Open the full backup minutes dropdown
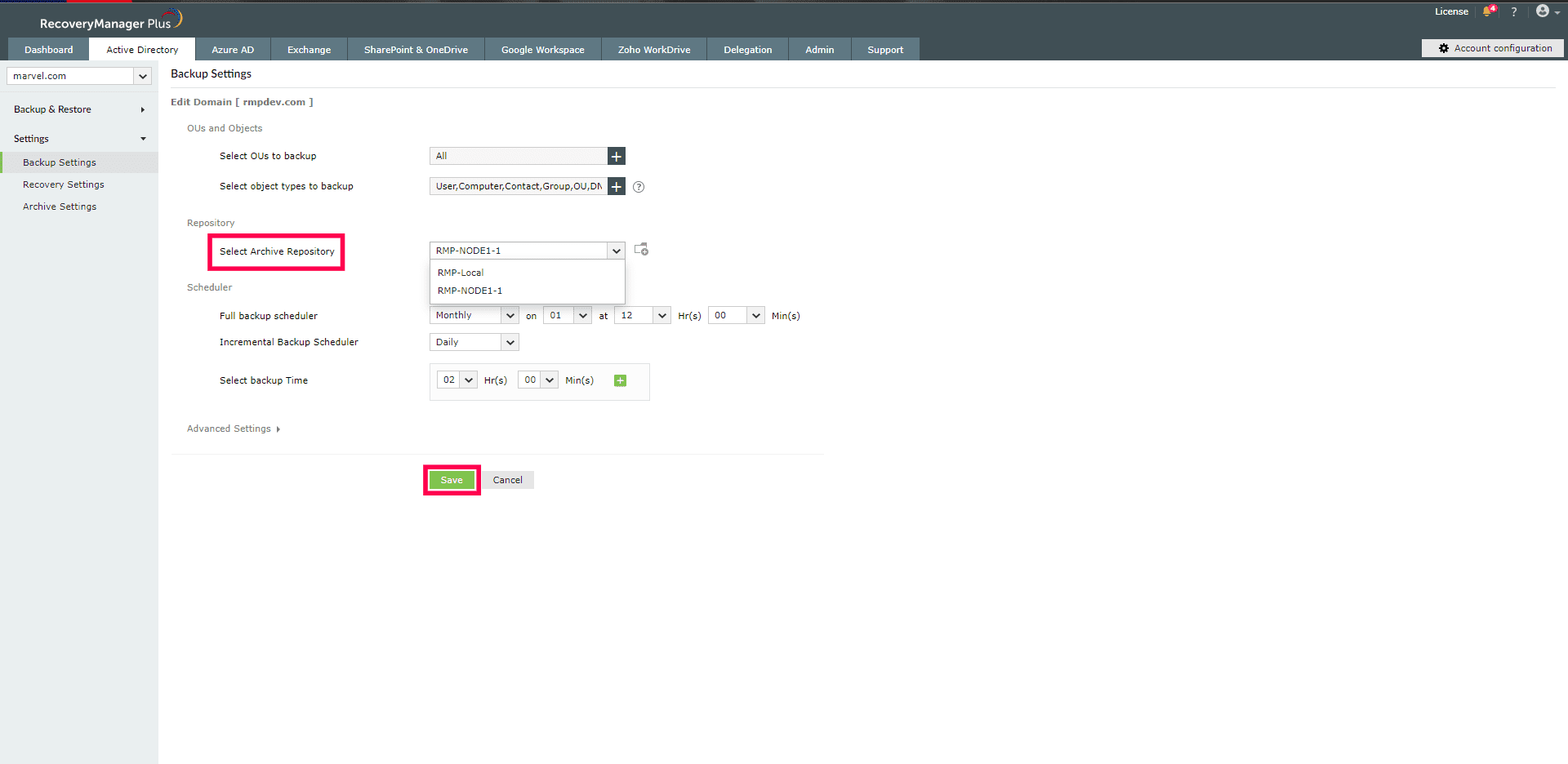 tap(737, 315)
